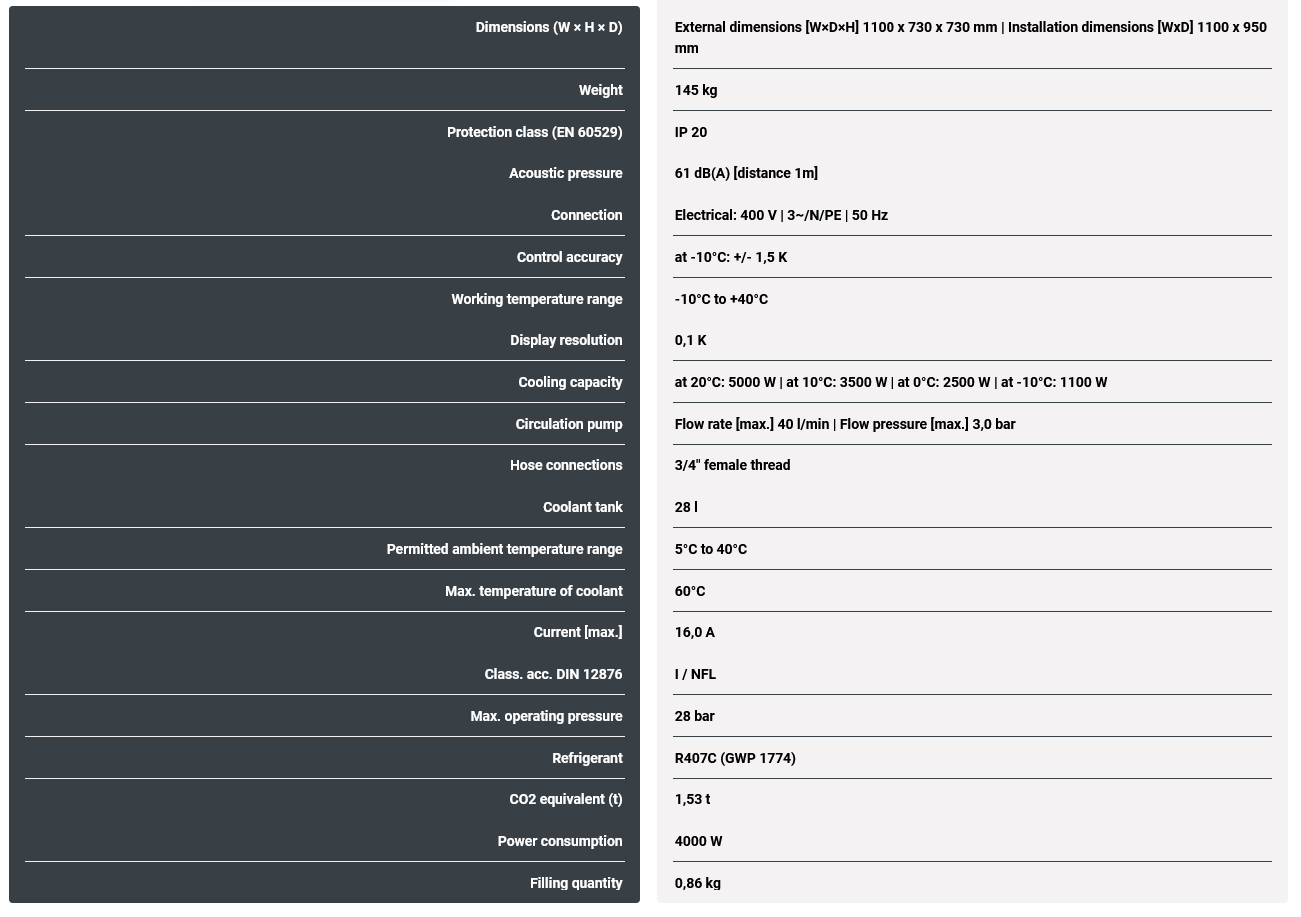Click the Filling quantity label
This screenshot has height=917, width=1301.
coord(576,883)
